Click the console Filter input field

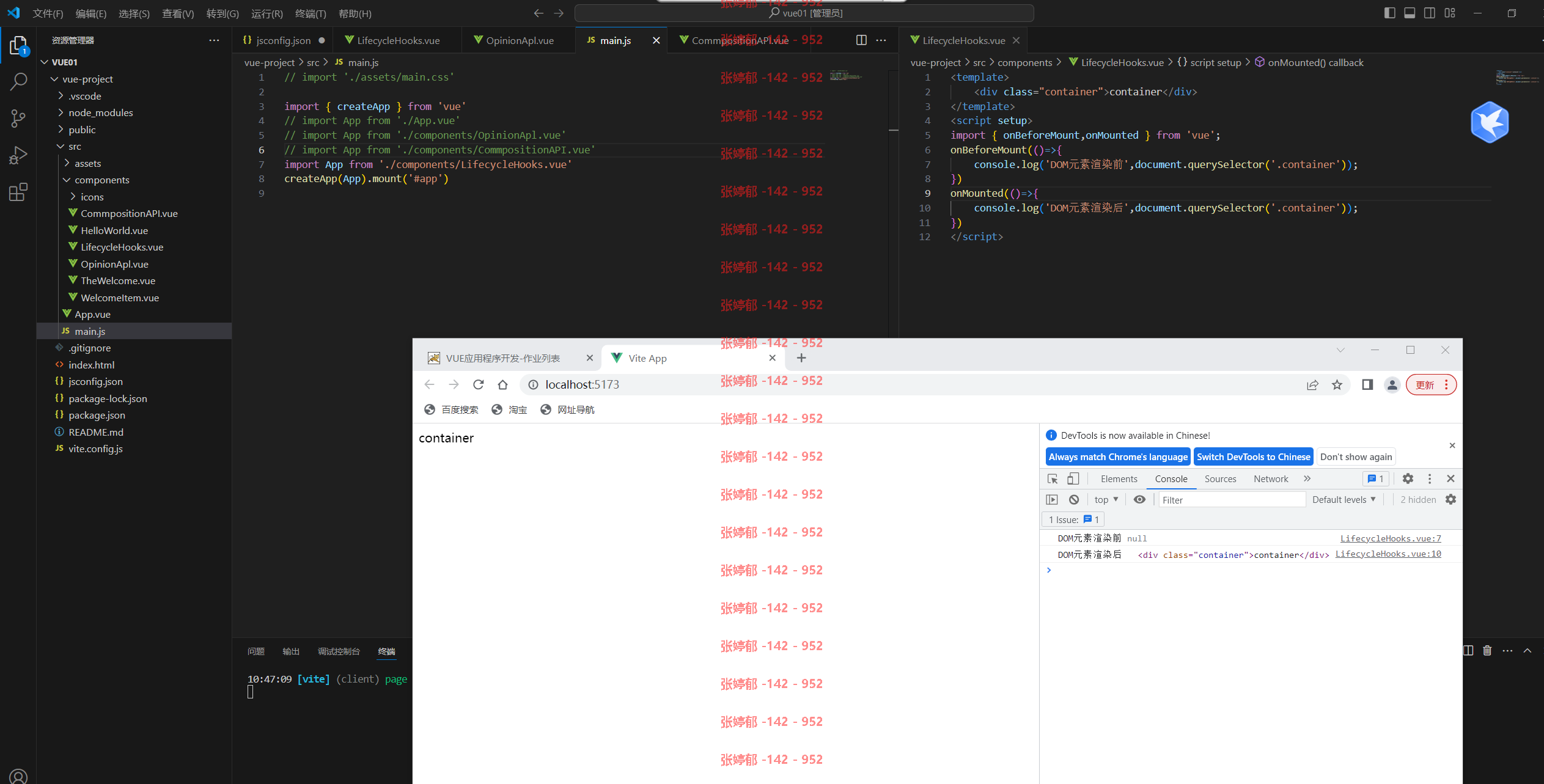1232,500
